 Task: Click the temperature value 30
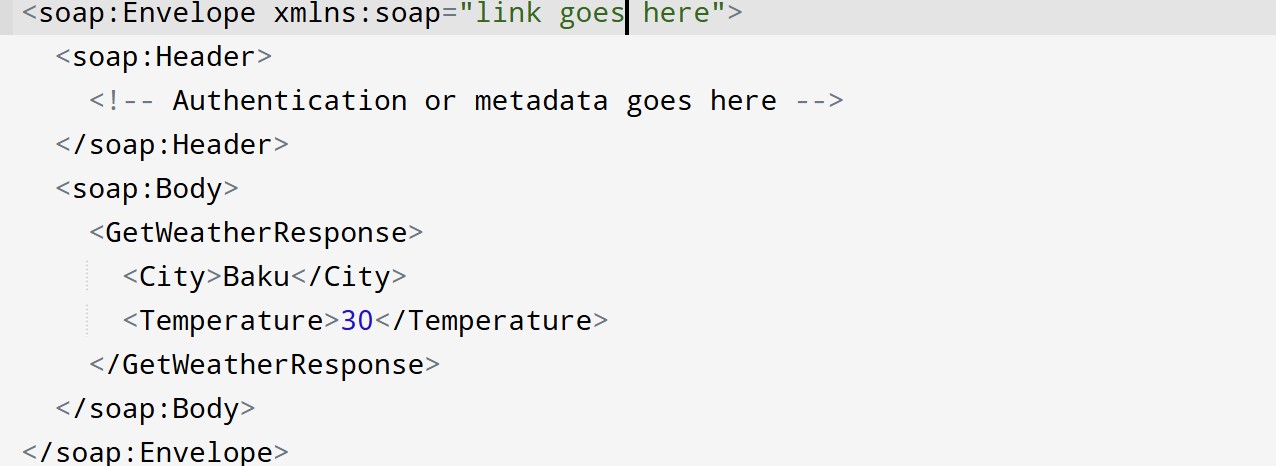tap(357, 321)
